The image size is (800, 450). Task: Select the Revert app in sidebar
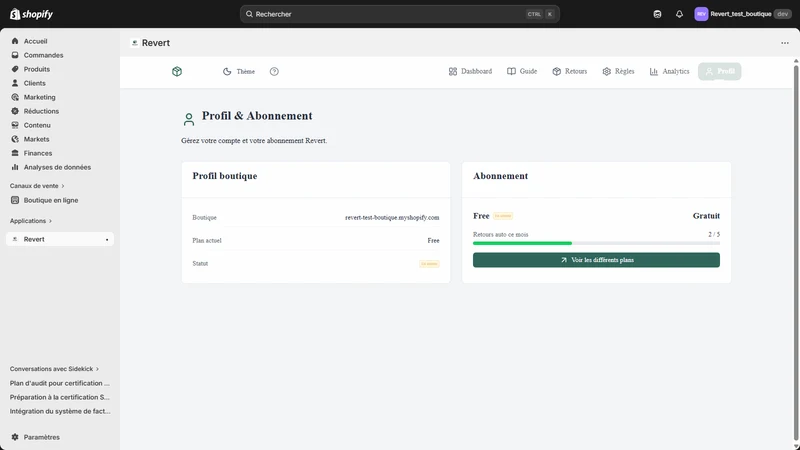click(60, 239)
